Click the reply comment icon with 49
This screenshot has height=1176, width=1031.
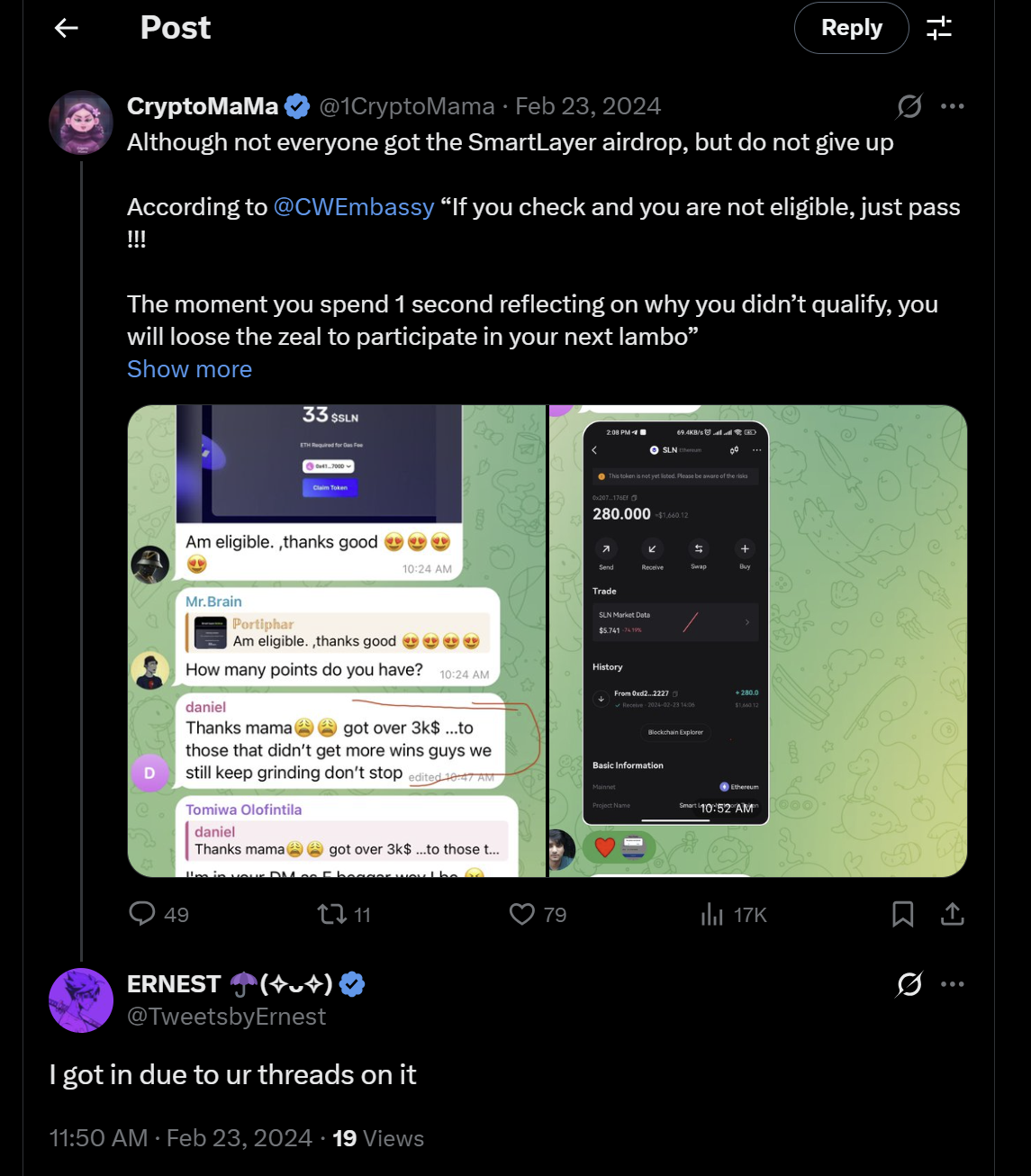point(143,914)
